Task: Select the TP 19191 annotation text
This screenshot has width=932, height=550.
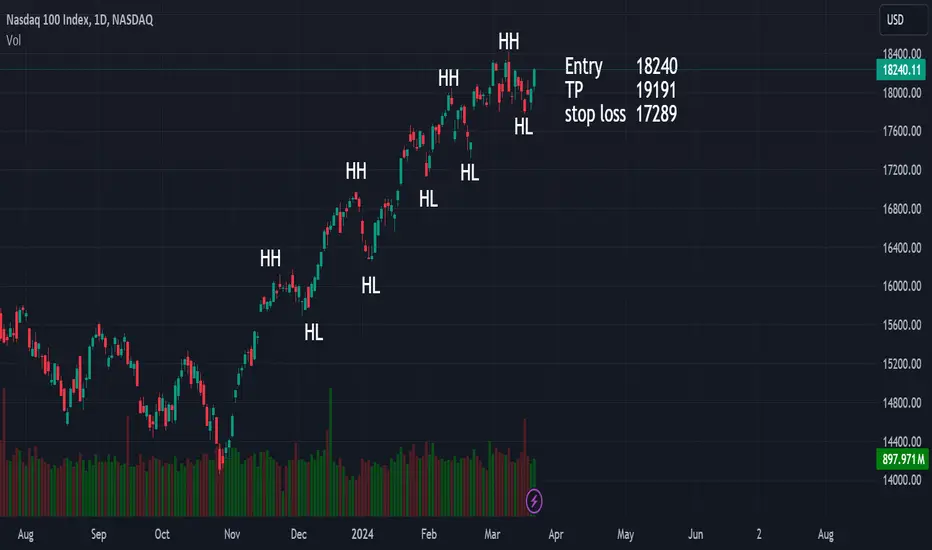Action: 620,90
